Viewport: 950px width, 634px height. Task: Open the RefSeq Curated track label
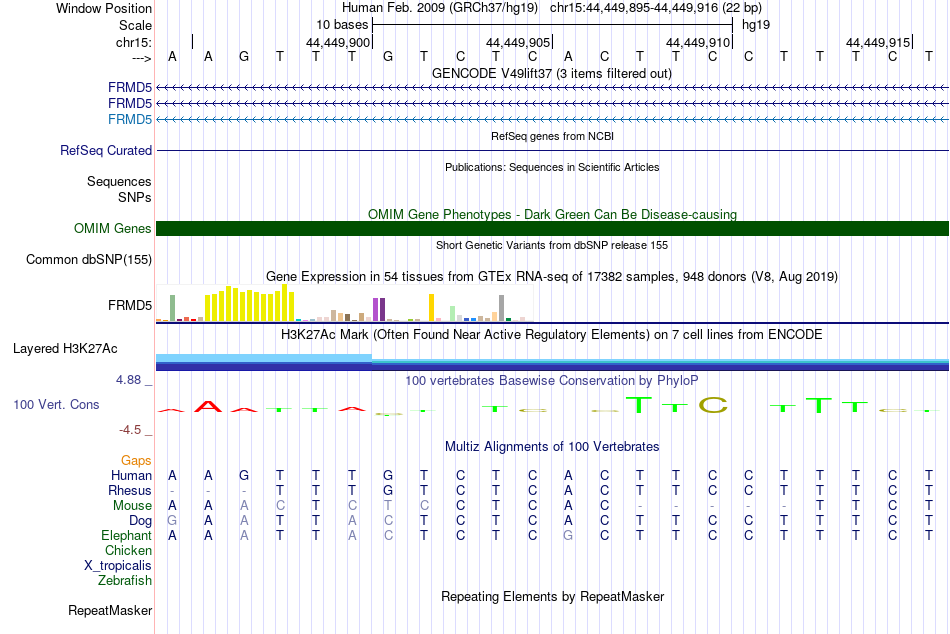pos(106,150)
